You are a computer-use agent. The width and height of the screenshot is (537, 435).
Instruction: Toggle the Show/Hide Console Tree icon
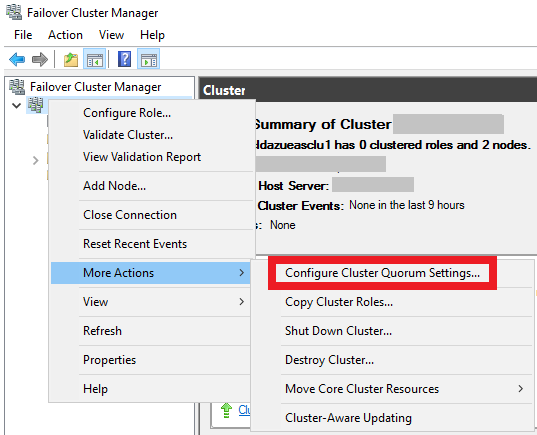[x=95, y=60]
